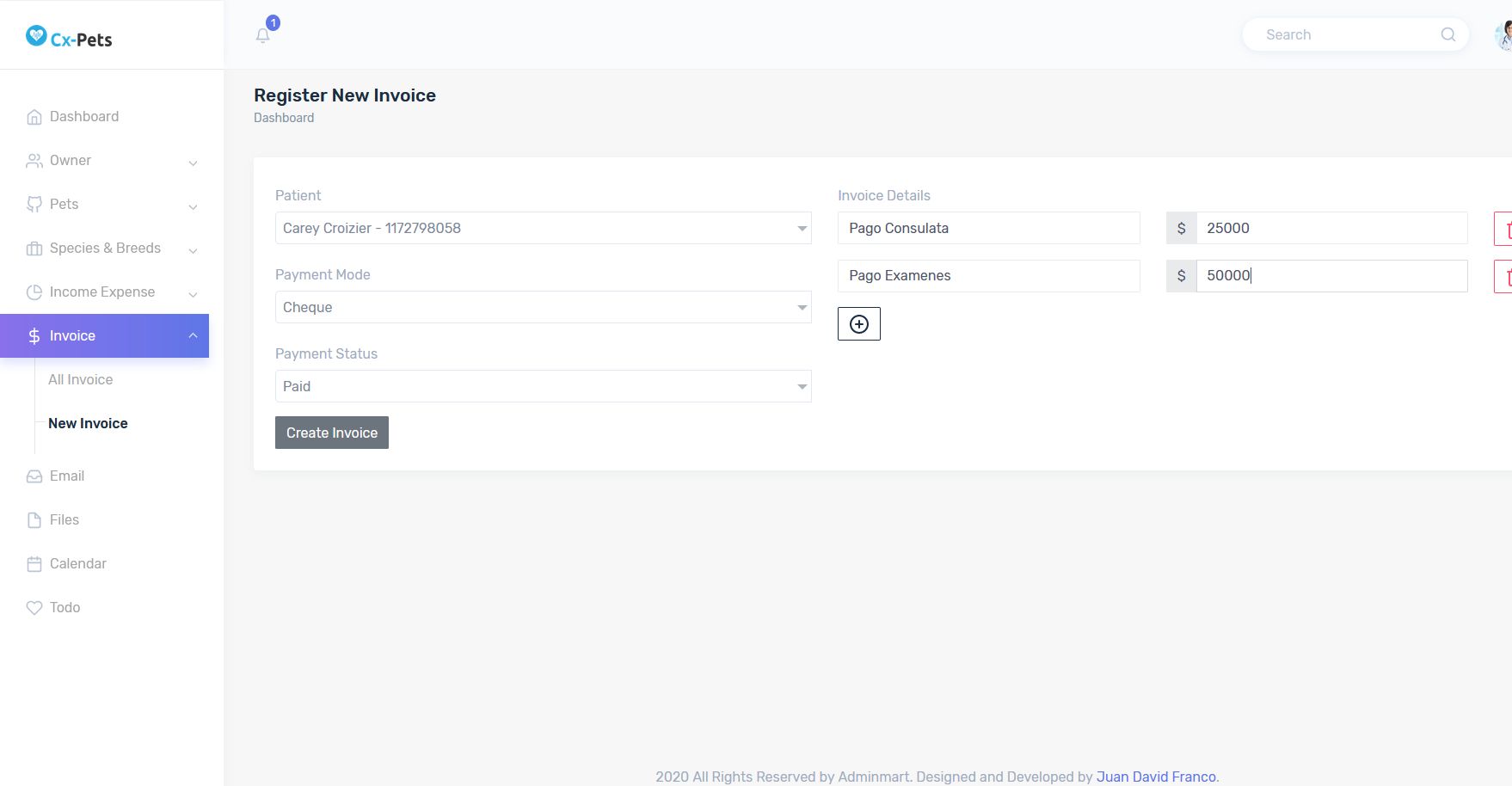The image size is (1512, 786).
Task: Delete the Pago Consulata invoice row
Action: coord(1504,229)
